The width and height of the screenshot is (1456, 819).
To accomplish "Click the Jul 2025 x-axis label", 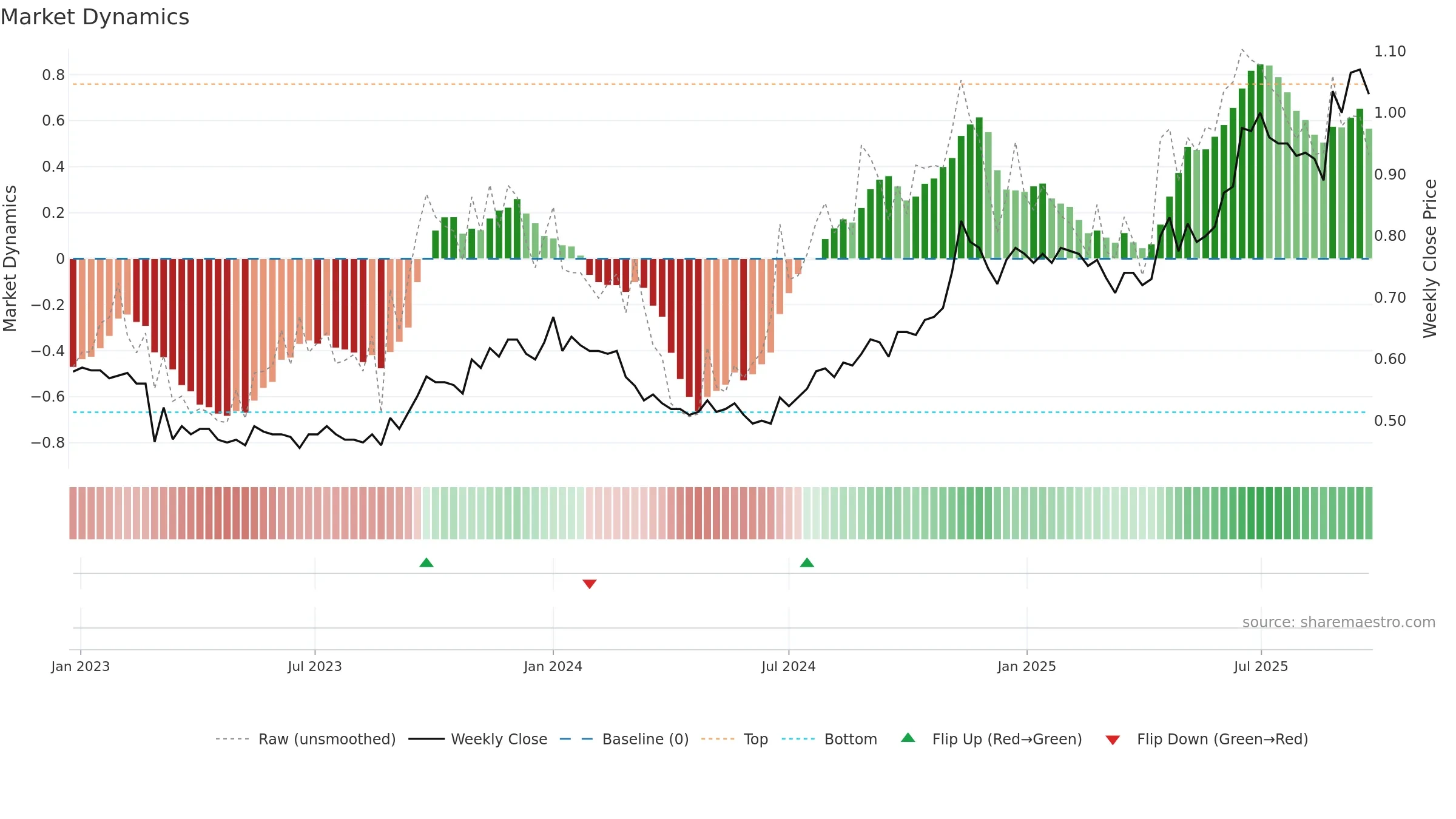I will (x=1261, y=666).
